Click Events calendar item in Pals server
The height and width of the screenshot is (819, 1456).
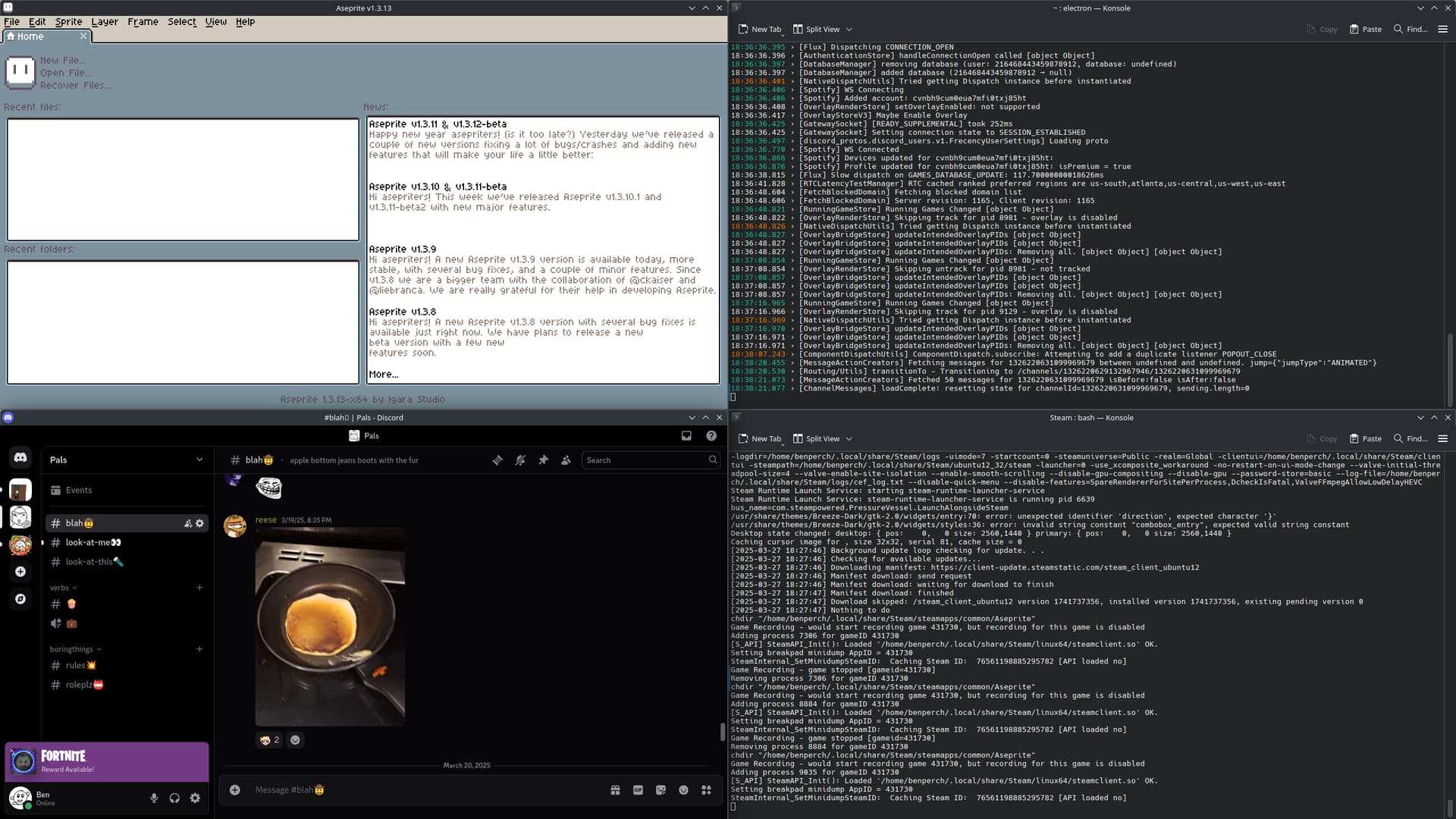click(x=125, y=491)
